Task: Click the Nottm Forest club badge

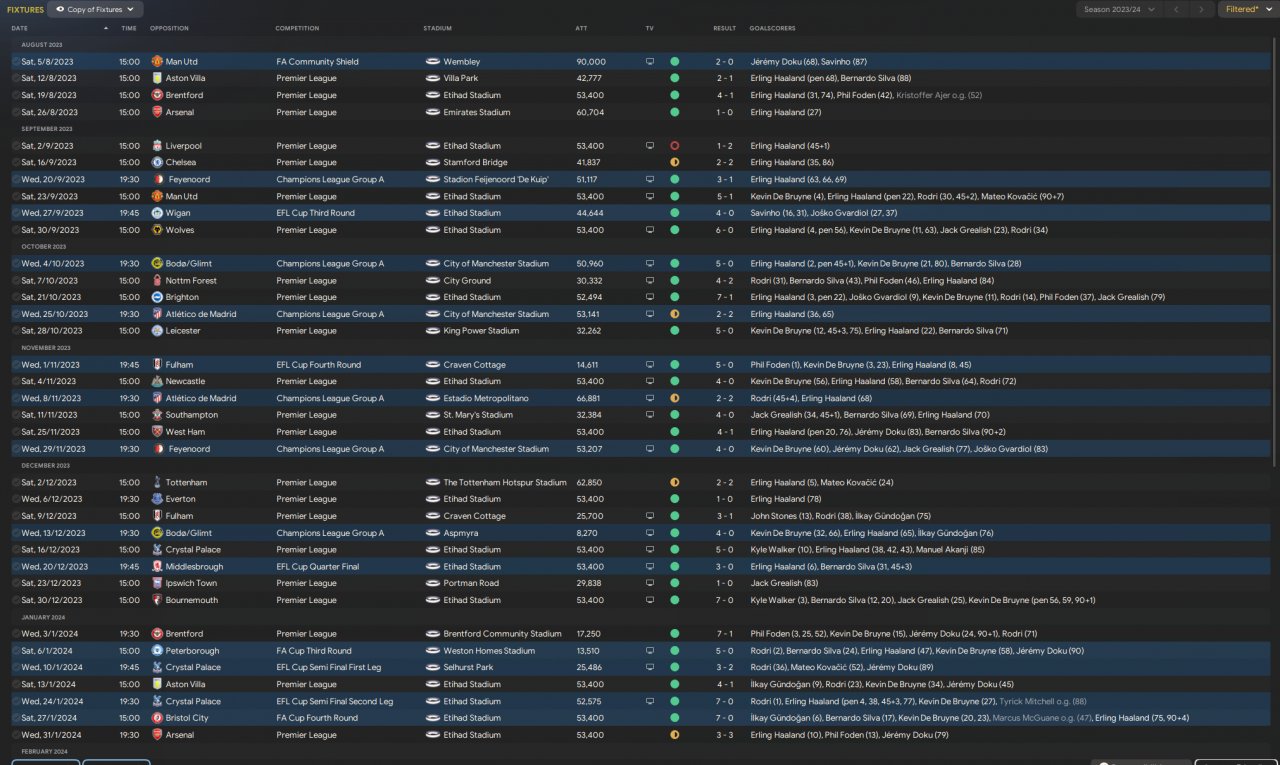Action: pos(157,281)
